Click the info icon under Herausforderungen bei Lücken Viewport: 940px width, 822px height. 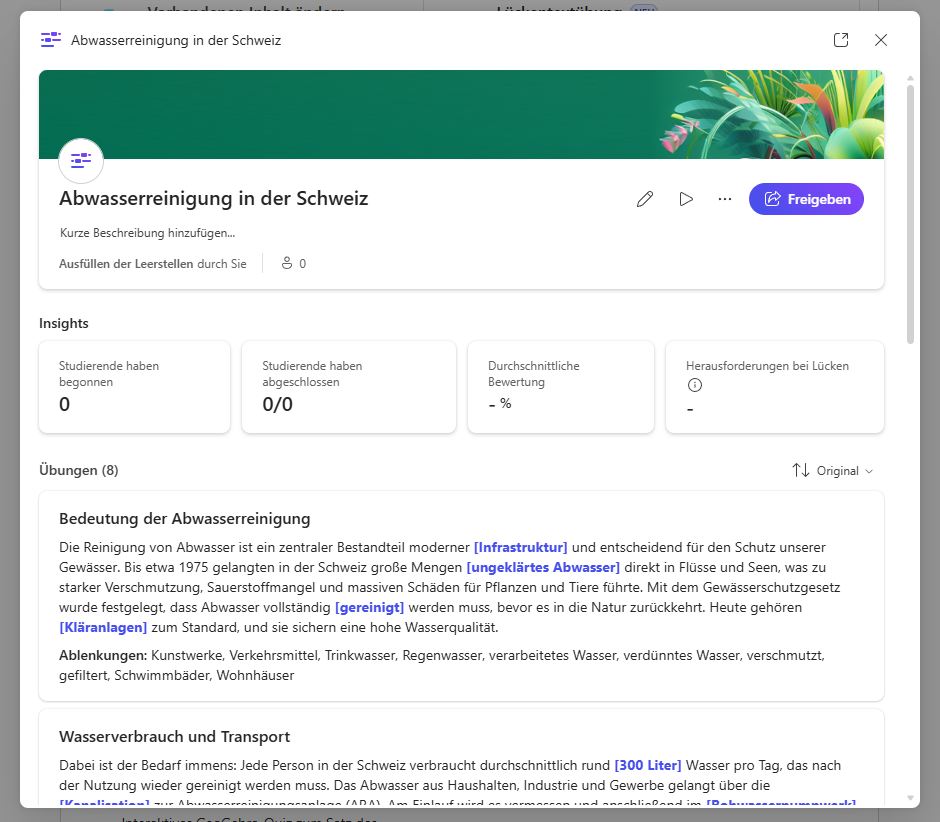coord(695,385)
